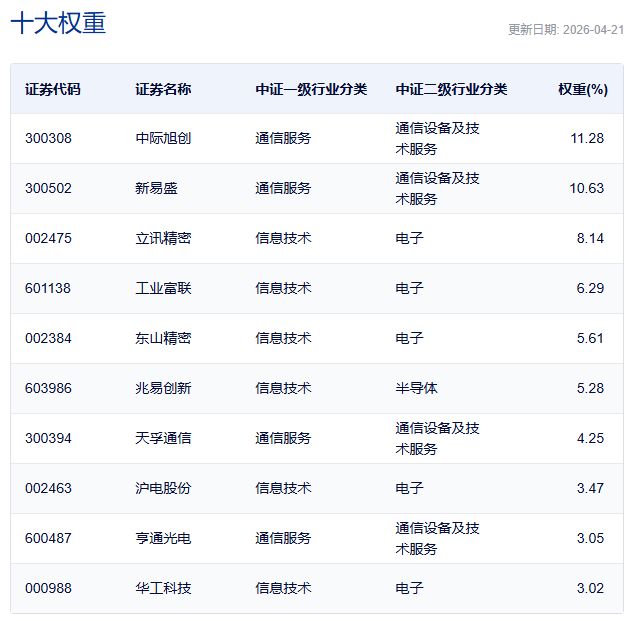Viewport: 629px width, 621px height.
Task: Open the 新易盛 stock name
Action: point(156,188)
